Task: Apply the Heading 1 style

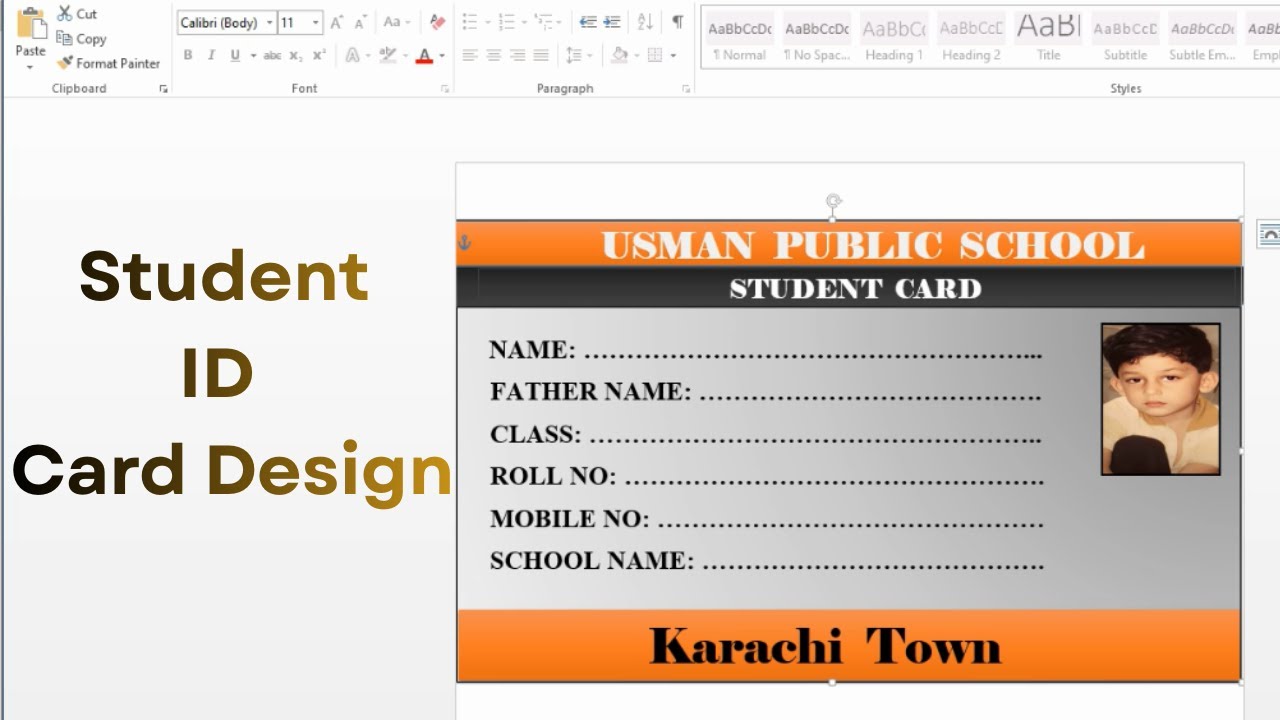Action: pyautogui.click(x=894, y=38)
